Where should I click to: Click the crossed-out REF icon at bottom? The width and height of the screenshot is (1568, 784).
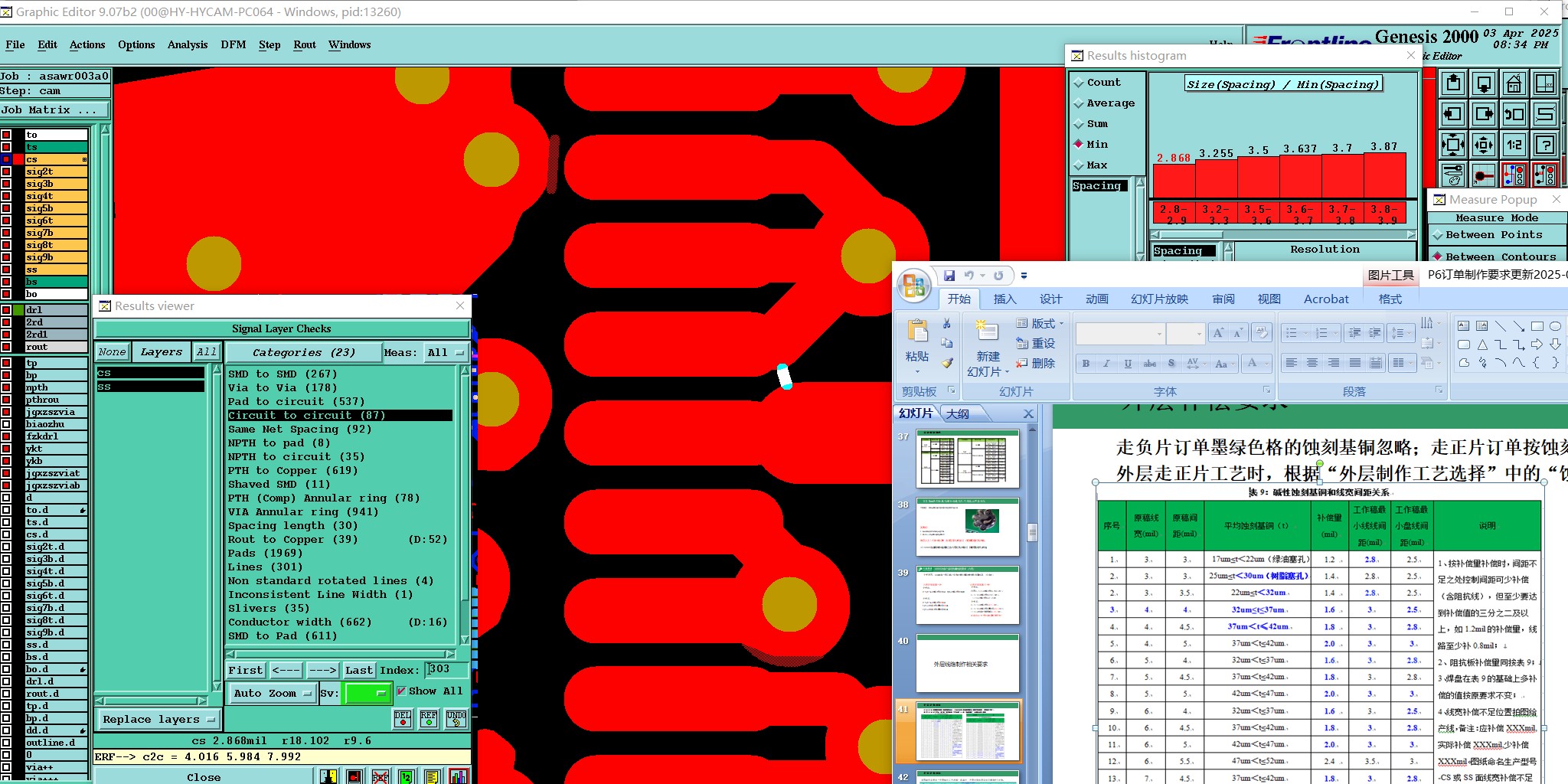(x=381, y=776)
